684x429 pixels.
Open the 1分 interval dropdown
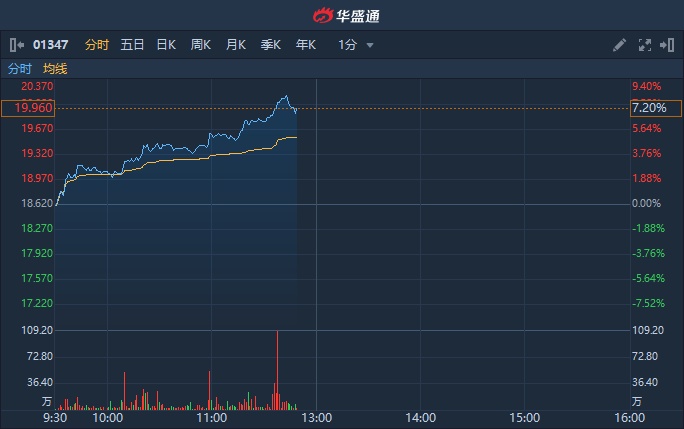pyautogui.click(x=356, y=45)
